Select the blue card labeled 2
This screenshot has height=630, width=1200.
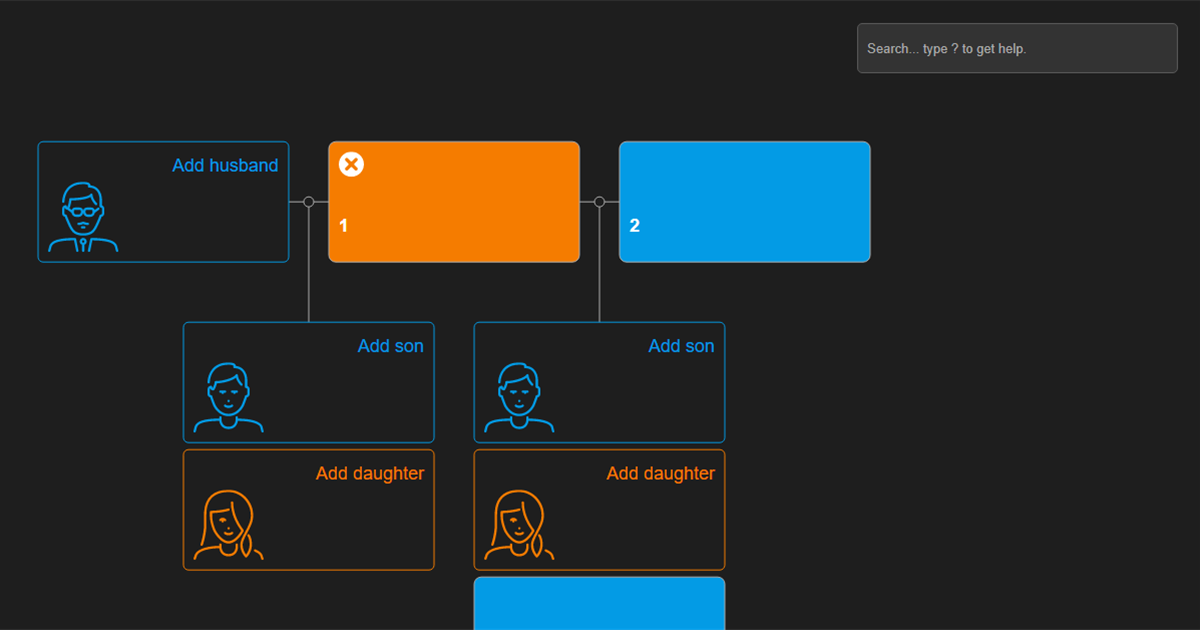[744, 201]
